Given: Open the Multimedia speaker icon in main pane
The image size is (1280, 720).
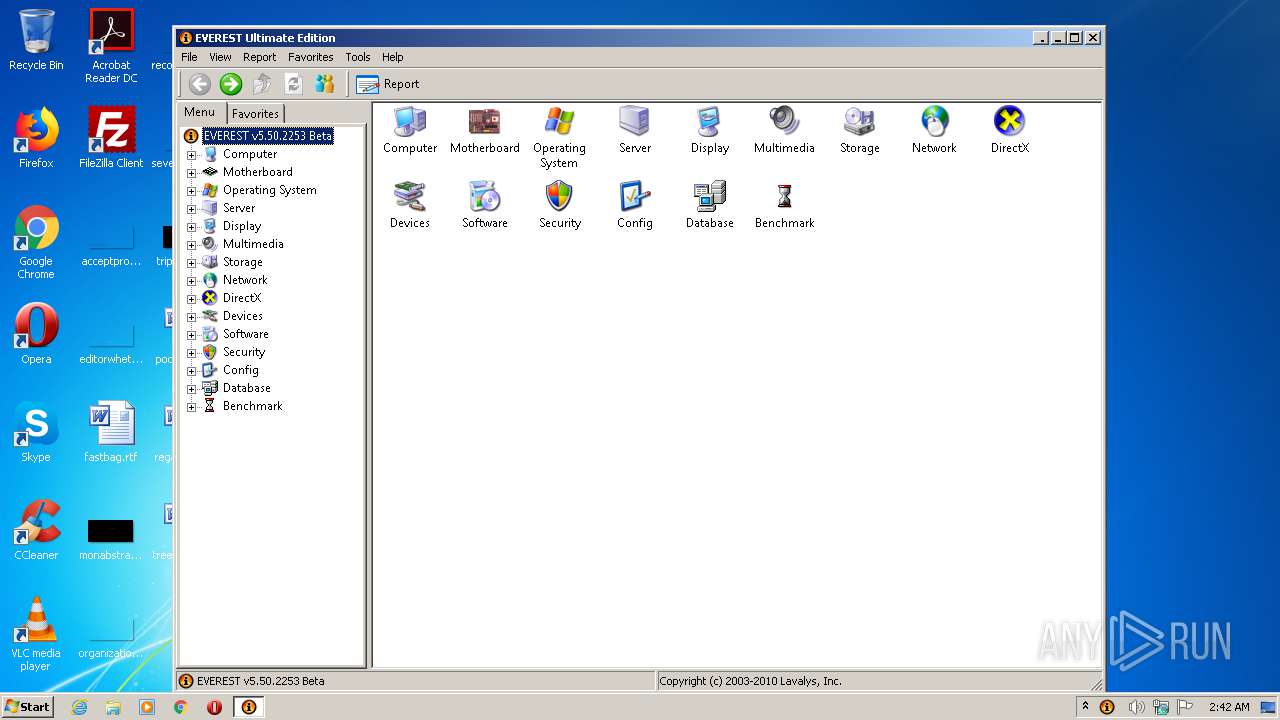Looking at the screenshot, I should tap(784, 122).
